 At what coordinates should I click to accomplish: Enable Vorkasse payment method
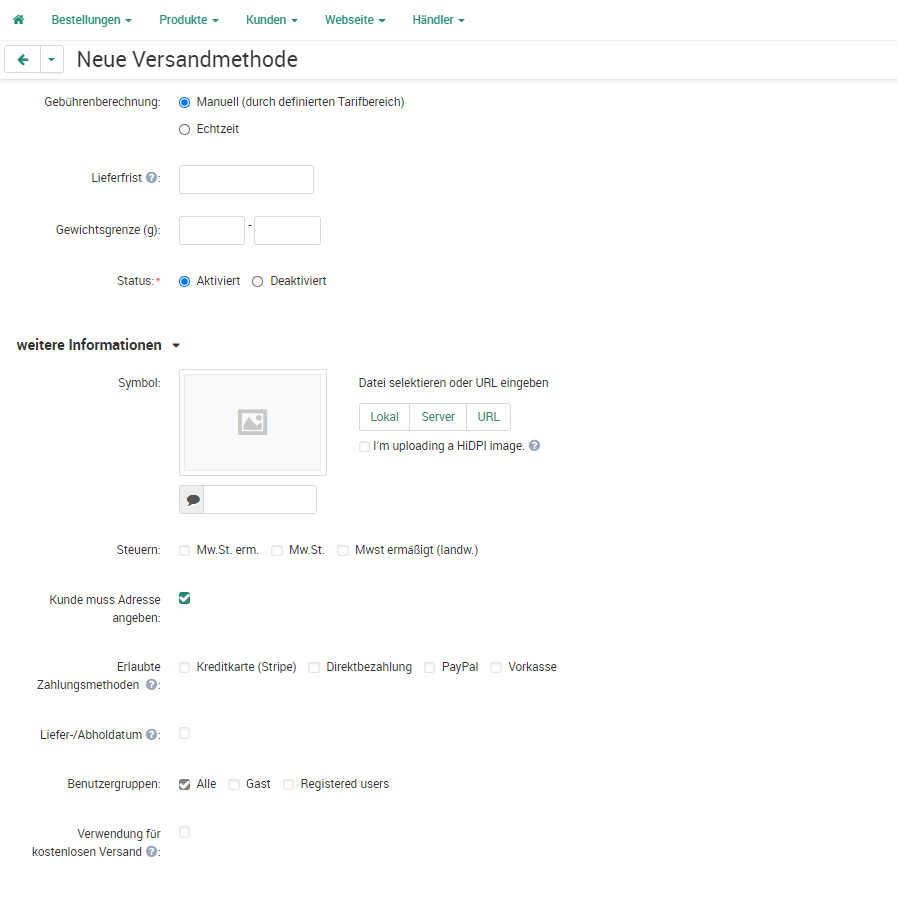click(x=496, y=667)
